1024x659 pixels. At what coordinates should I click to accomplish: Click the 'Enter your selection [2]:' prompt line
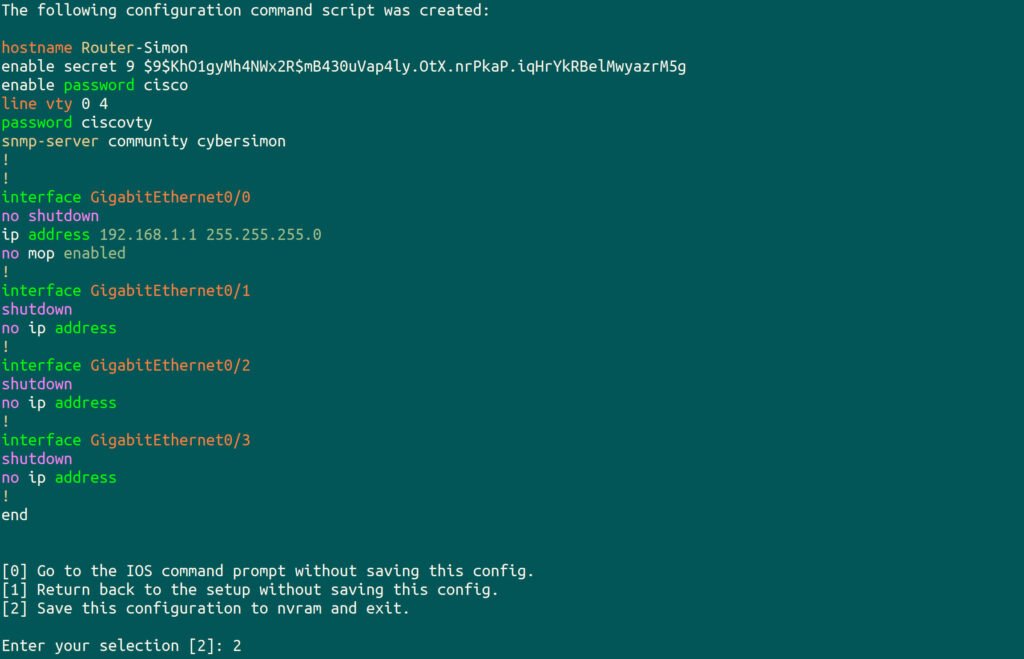coord(121,646)
